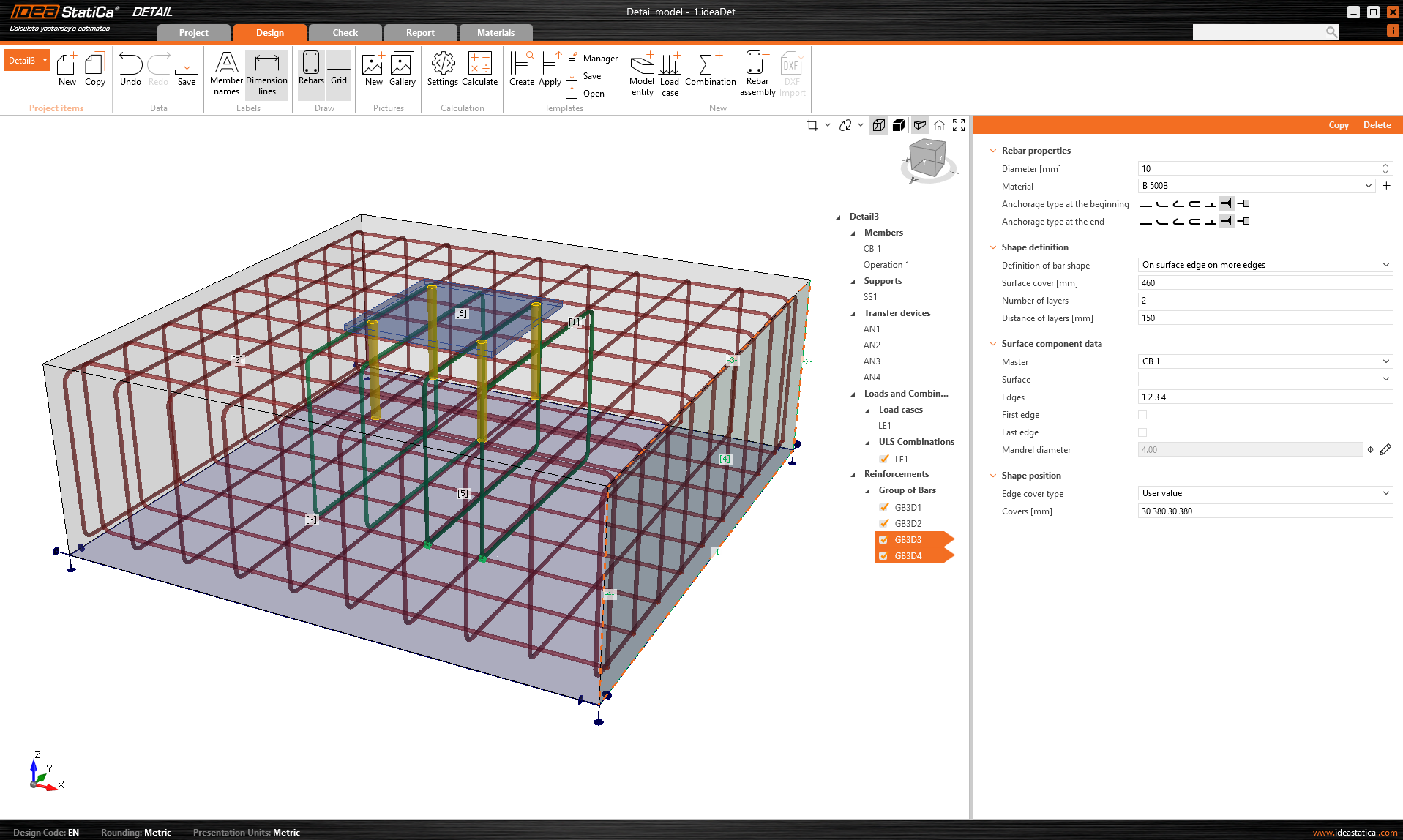Click the Delete button in properties panel
The image size is (1403, 840).
click(1377, 125)
